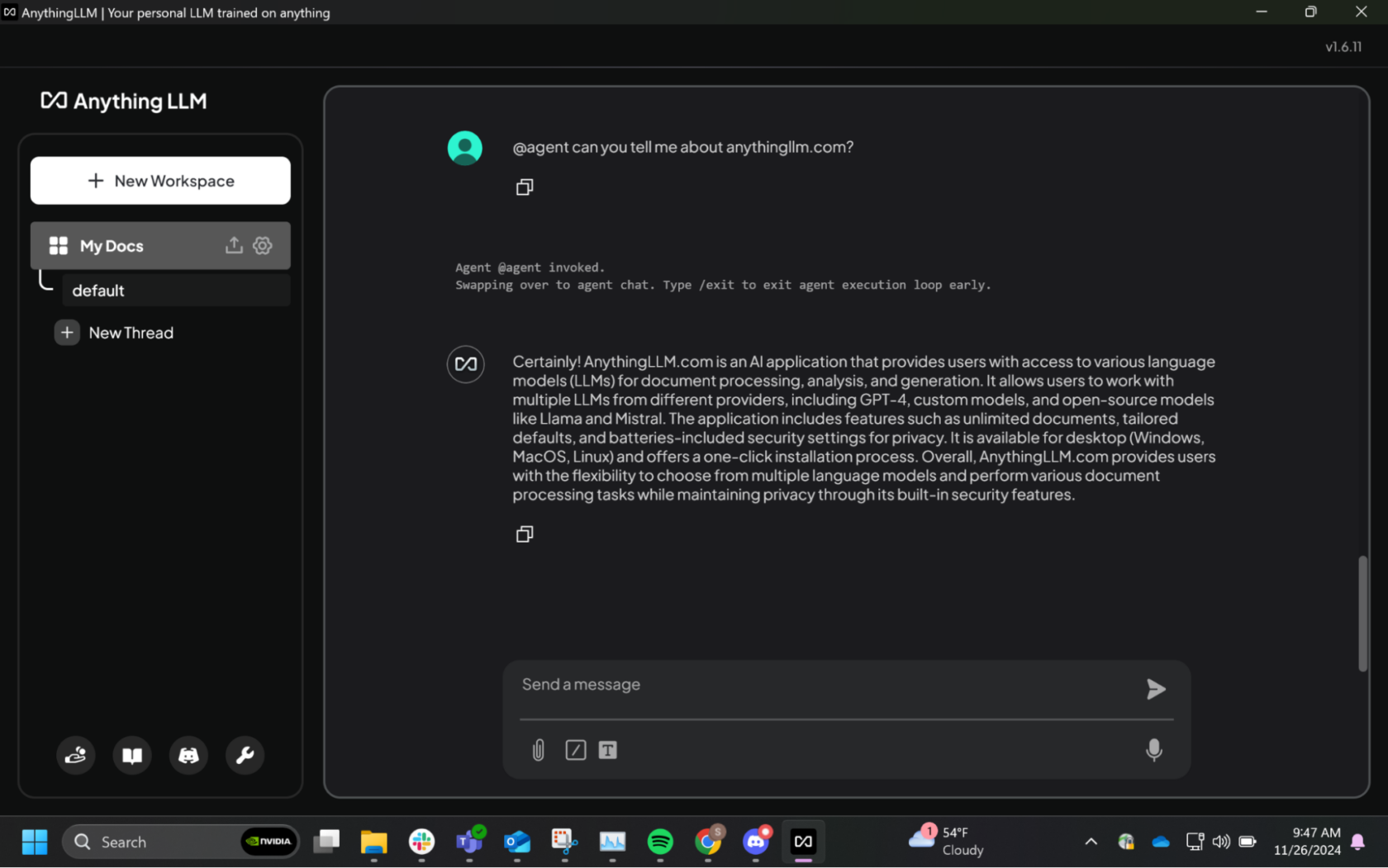This screenshot has height=868, width=1388.
Task: Click the New Workspace button
Action: pyautogui.click(x=160, y=181)
